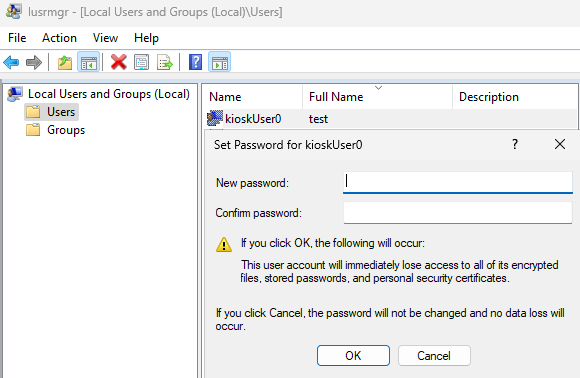Go up one level with folder icon
Screen dimensions: 580x378
65,62
